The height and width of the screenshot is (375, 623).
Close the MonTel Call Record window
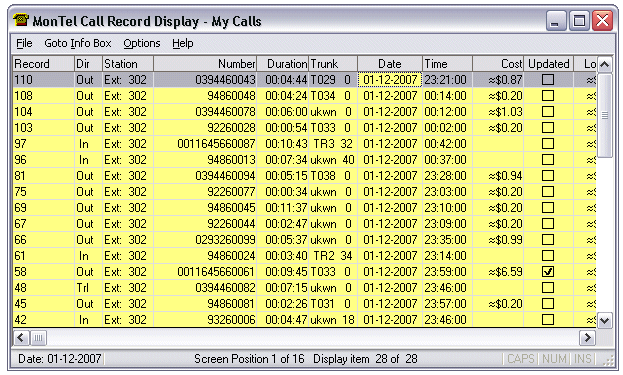602,20
